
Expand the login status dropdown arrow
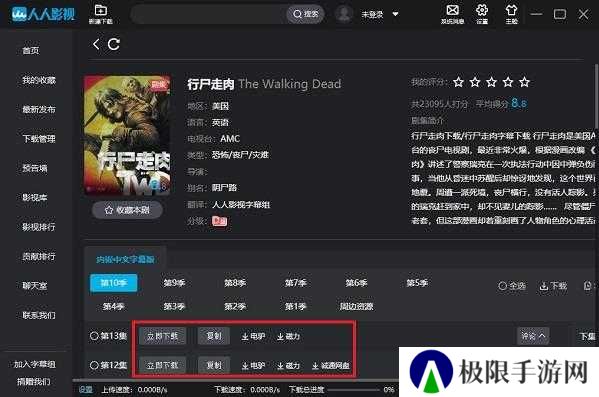tap(395, 15)
